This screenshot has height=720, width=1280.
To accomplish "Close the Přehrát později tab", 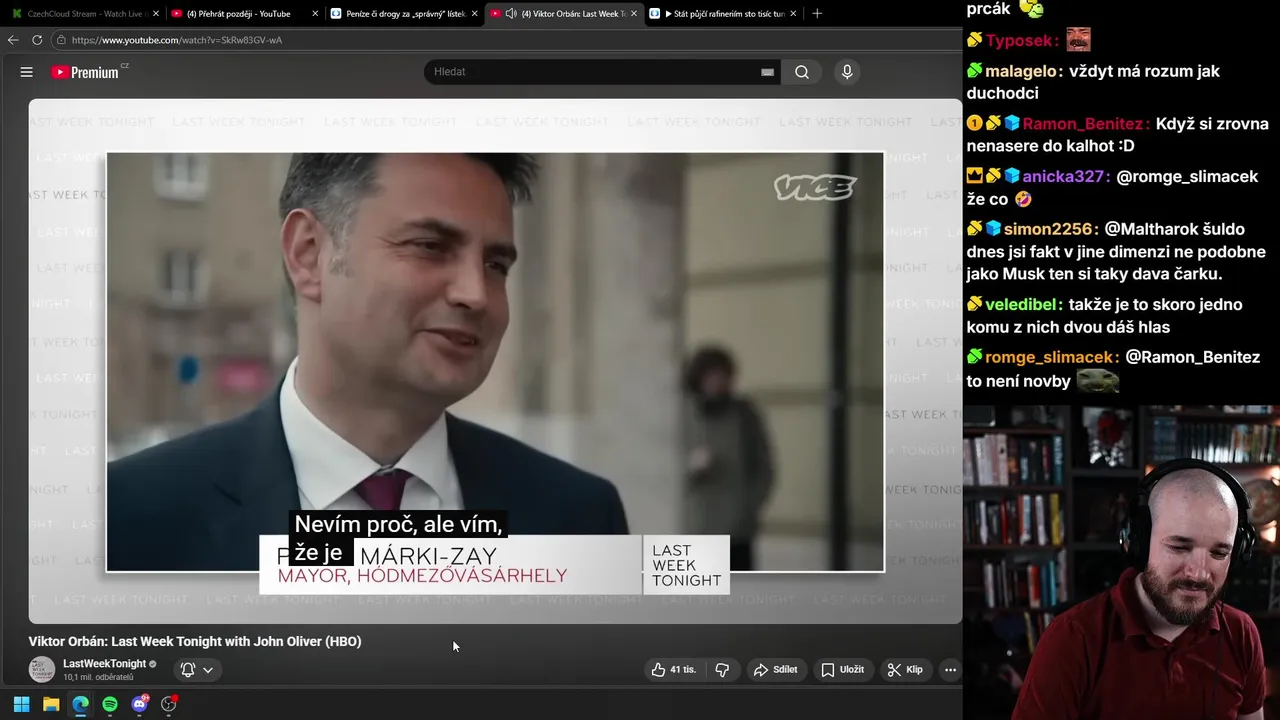I will point(315,14).
